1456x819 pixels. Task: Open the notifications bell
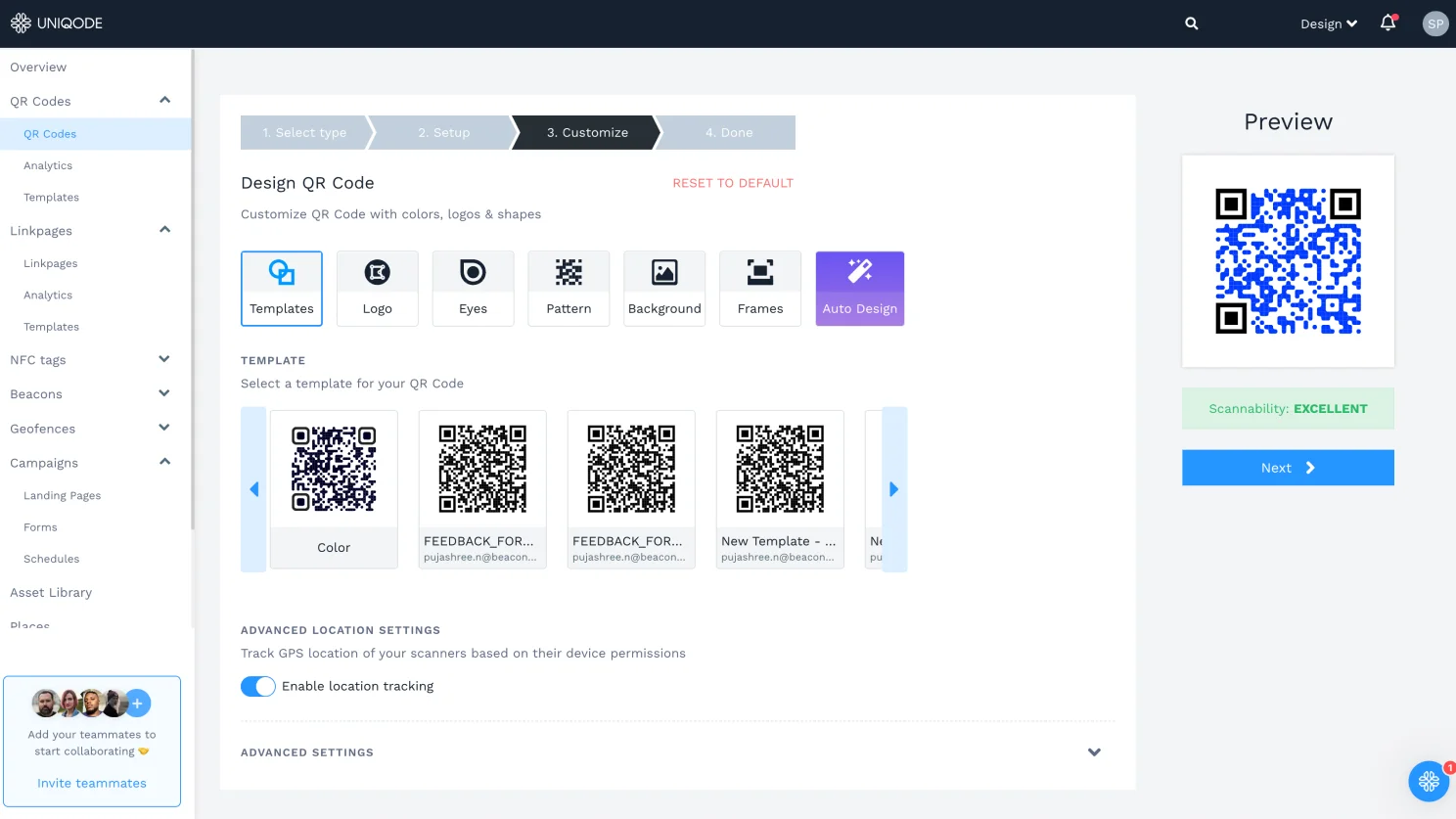click(x=1388, y=23)
